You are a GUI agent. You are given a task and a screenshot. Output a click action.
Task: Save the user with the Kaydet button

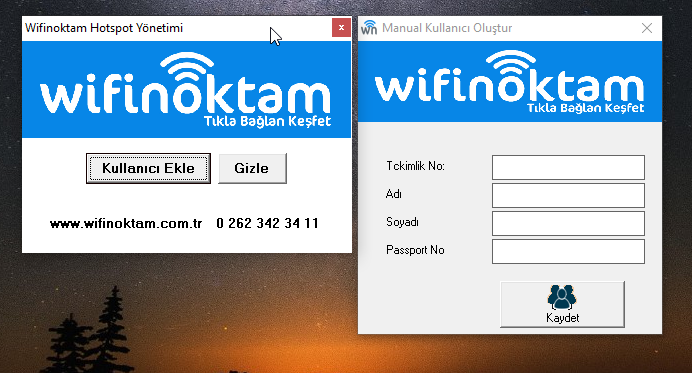562,304
